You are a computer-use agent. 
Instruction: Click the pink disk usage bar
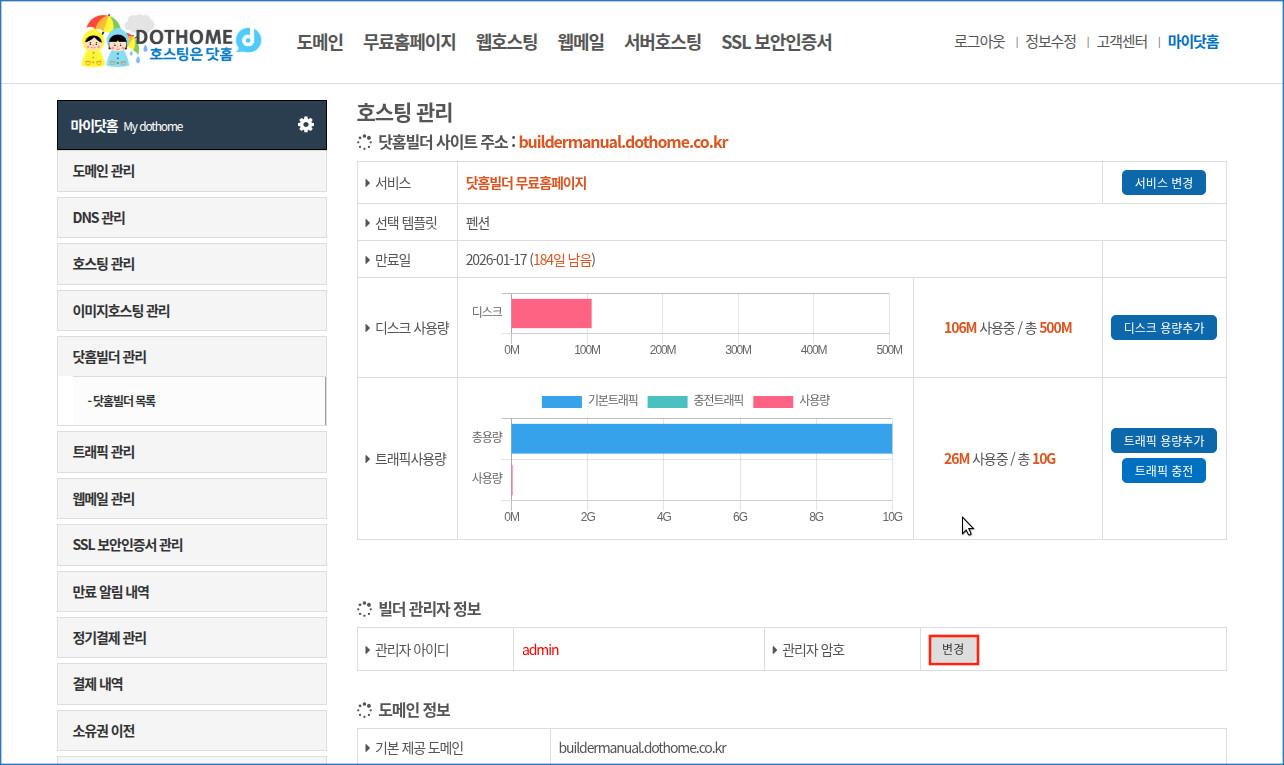click(551, 313)
